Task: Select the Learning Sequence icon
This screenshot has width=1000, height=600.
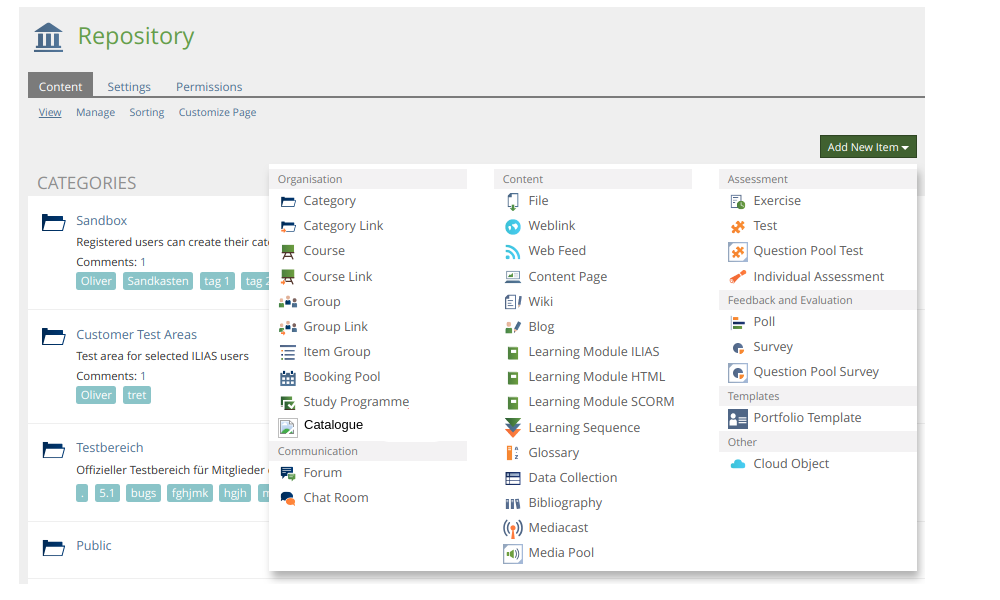Action: 512,428
